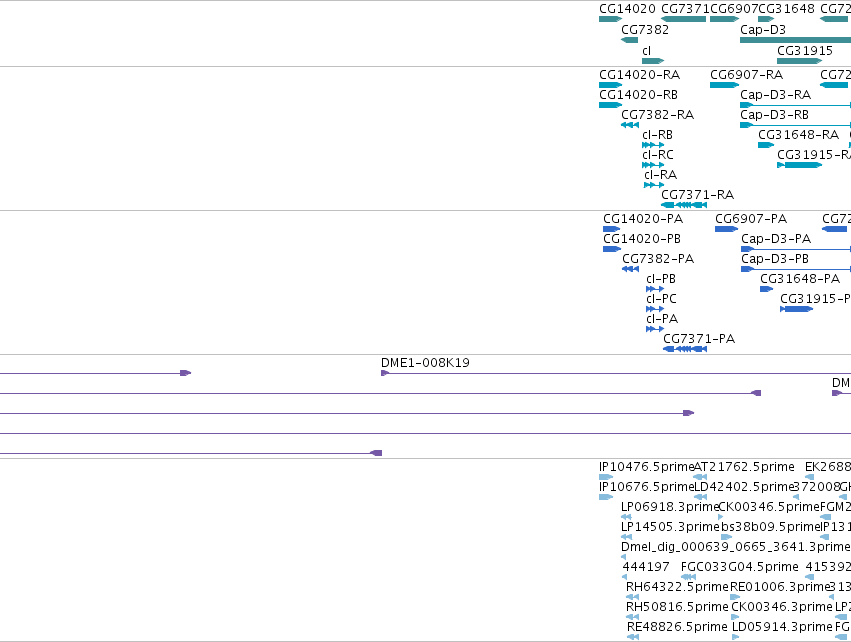
Task: Click the CG31648 gene label
Action: pos(786,9)
